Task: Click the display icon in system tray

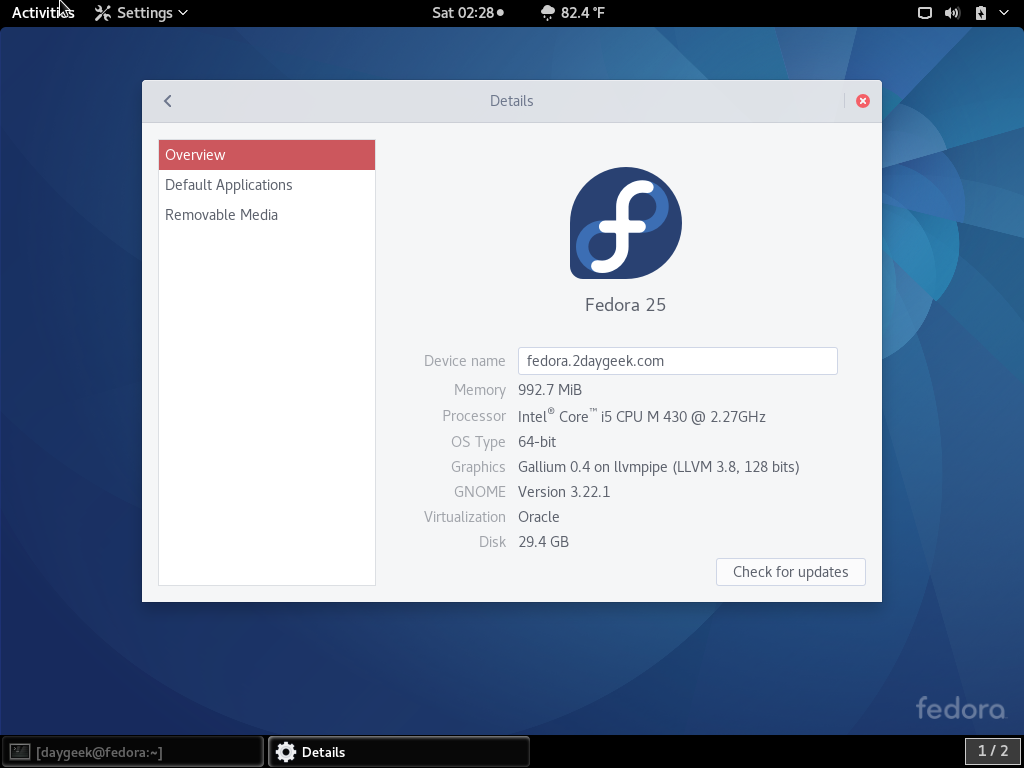Action: [x=925, y=13]
